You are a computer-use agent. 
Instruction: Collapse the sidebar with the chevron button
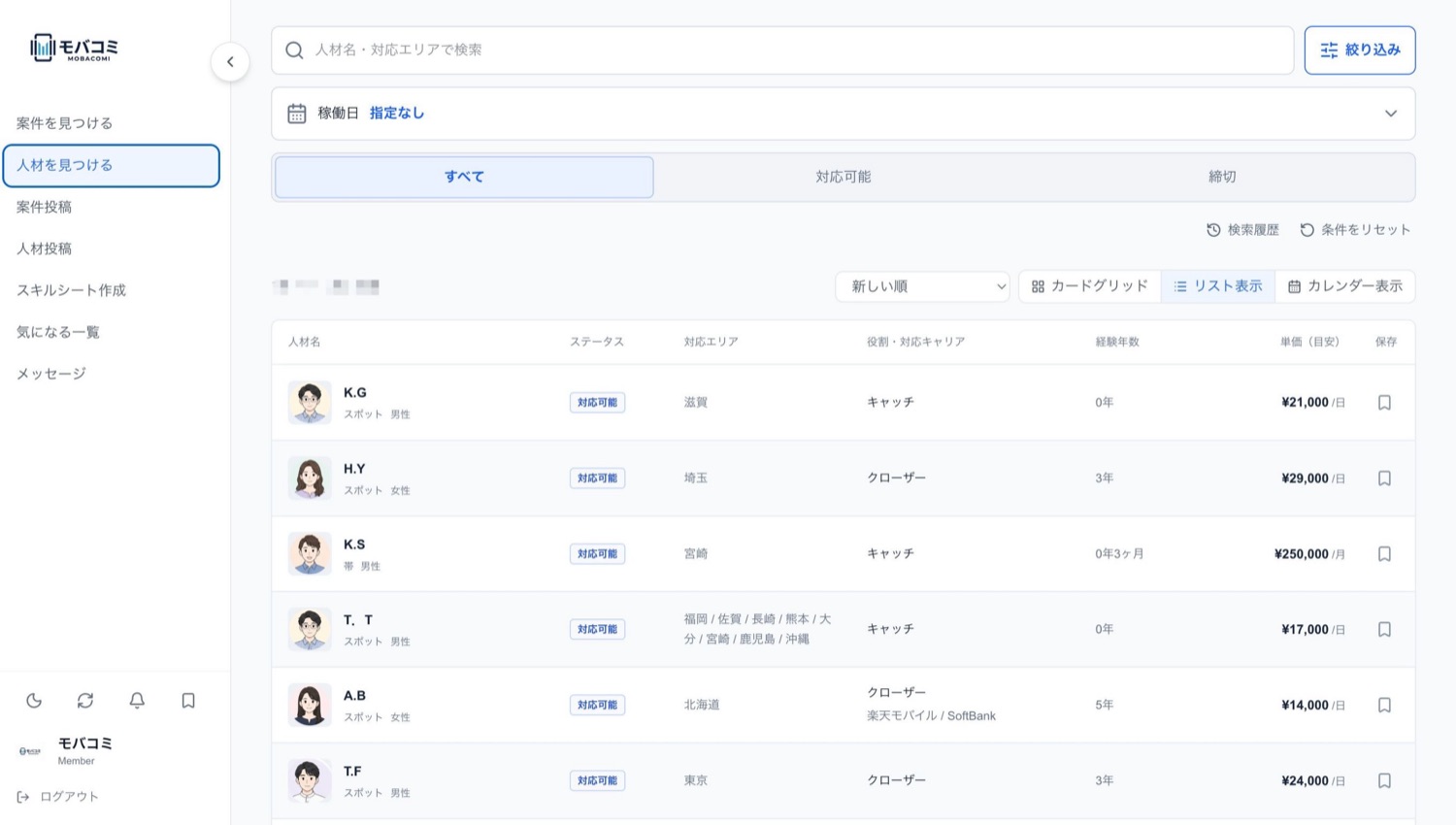(230, 62)
